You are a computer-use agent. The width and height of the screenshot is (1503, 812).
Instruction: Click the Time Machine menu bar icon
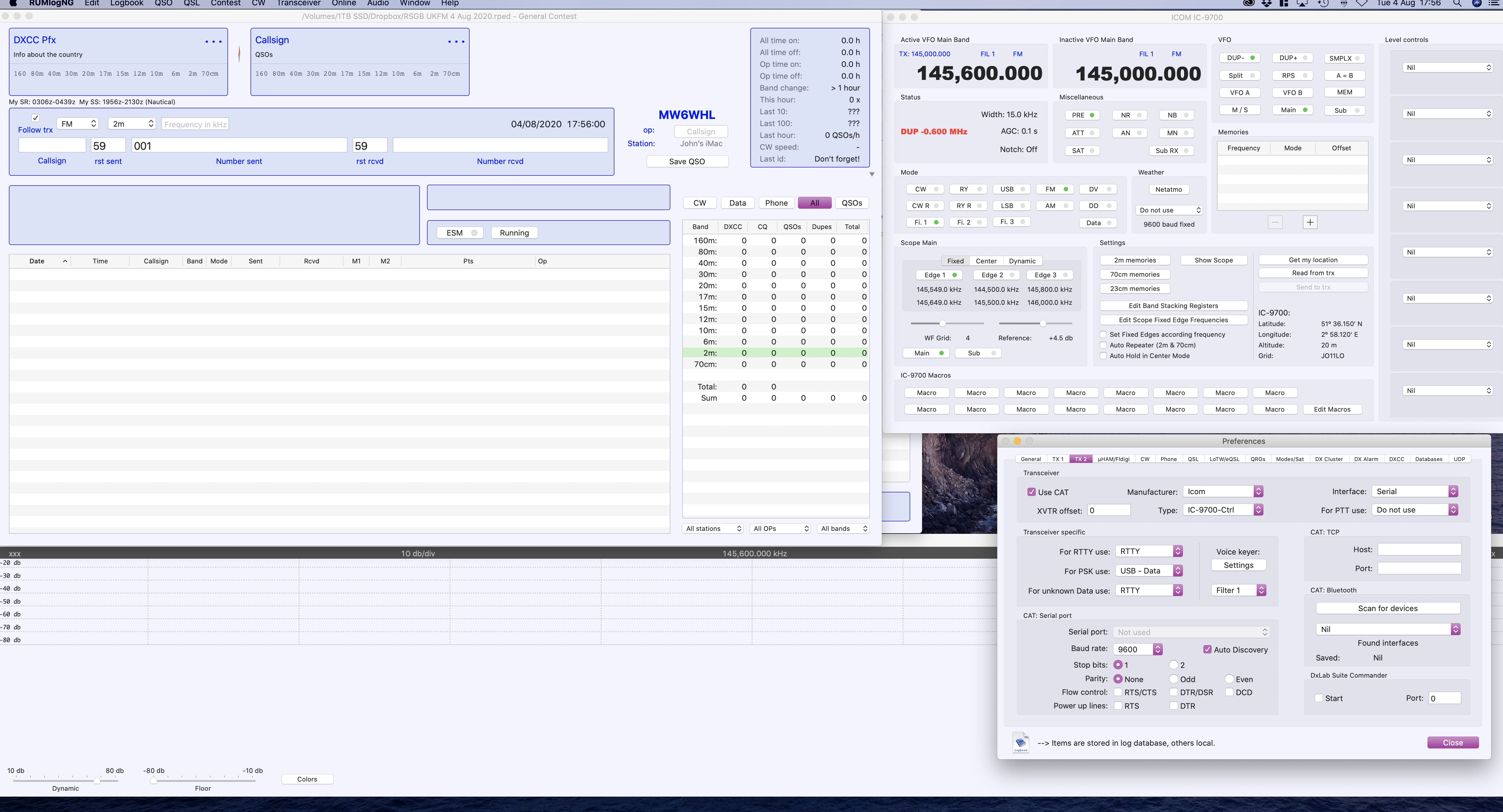point(1323,4)
